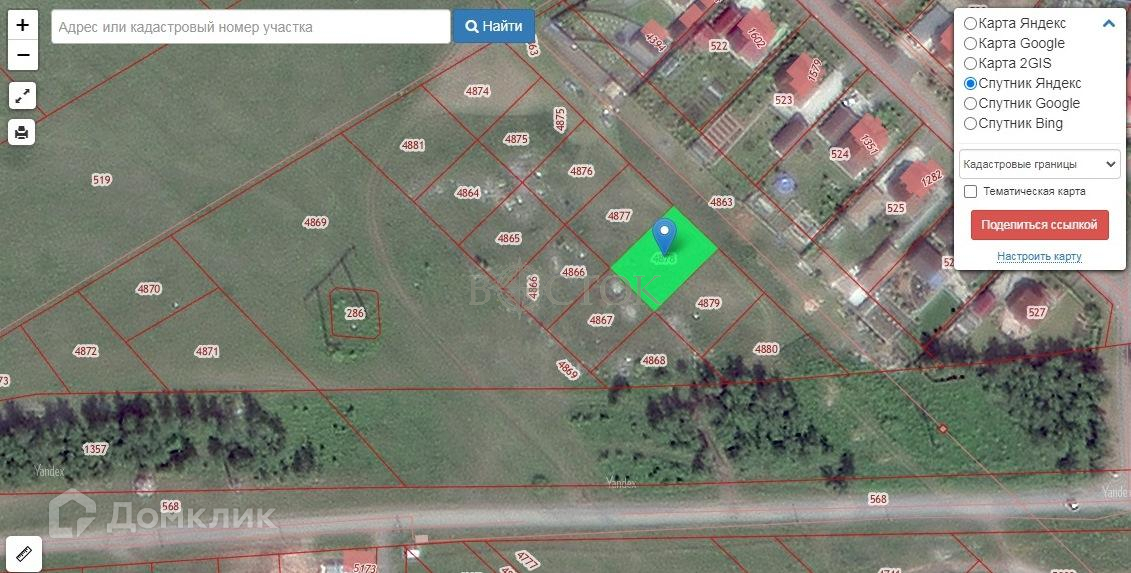Screen dimensions: 1131x573
Task: Click parcel label 4867
Action: click(x=601, y=320)
